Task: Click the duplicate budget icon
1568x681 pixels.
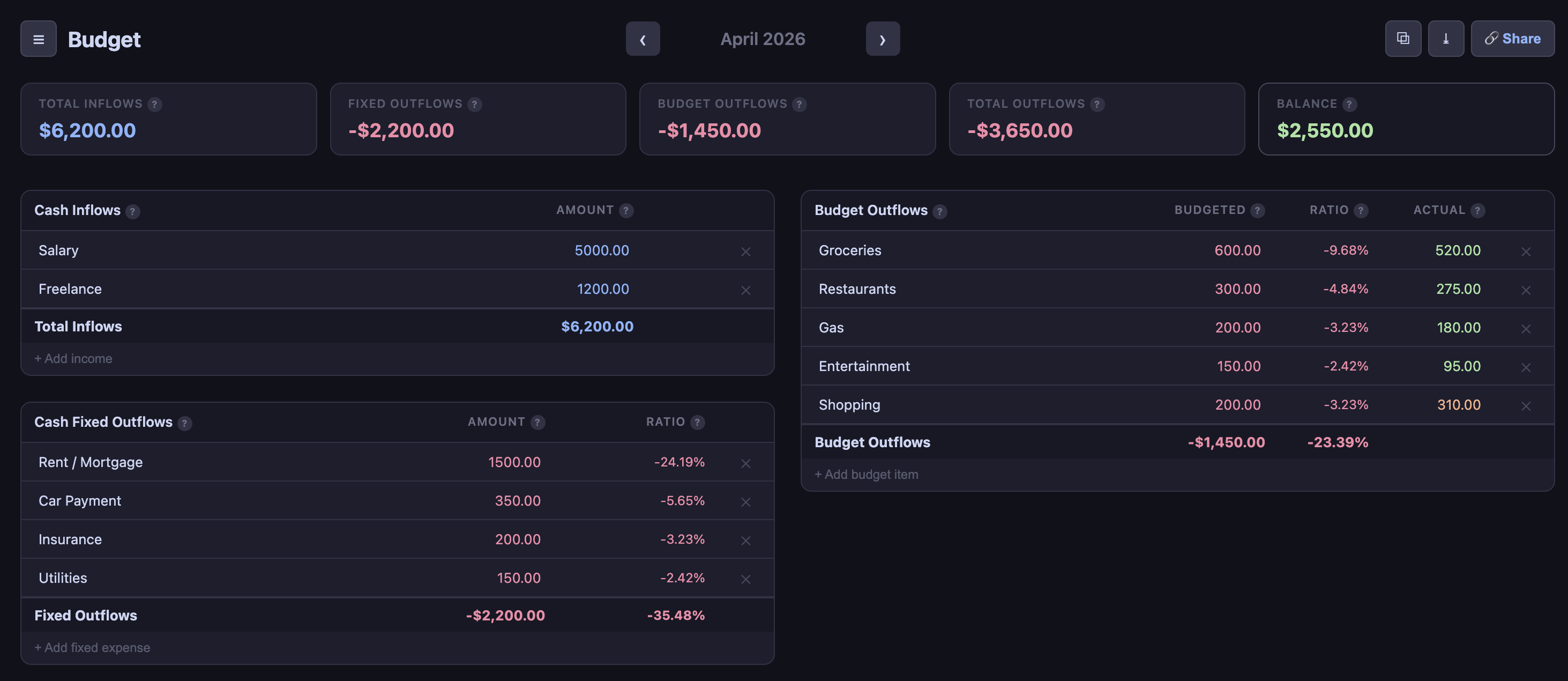Action: pyautogui.click(x=1403, y=39)
